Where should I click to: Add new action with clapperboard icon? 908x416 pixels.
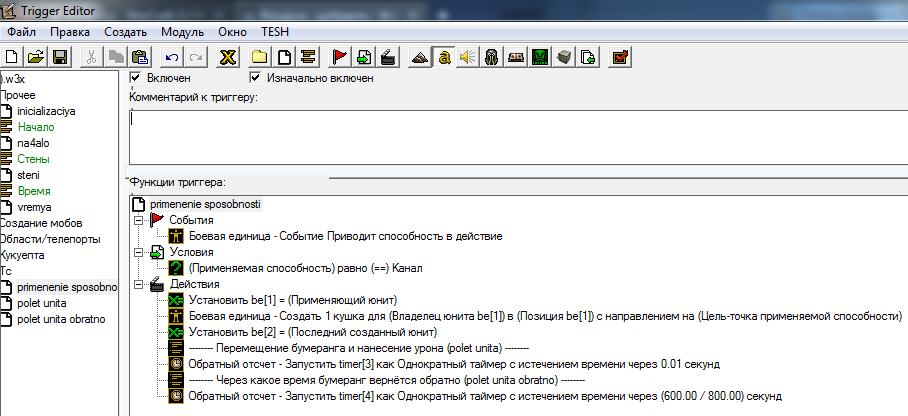(388, 57)
